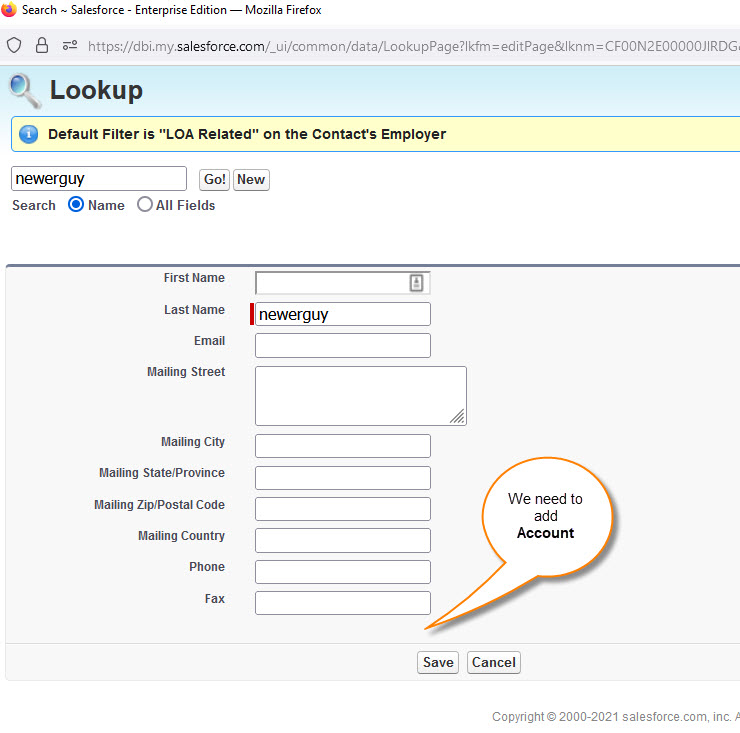Click the Email input field
The height and width of the screenshot is (733, 740).
tap(343, 345)
